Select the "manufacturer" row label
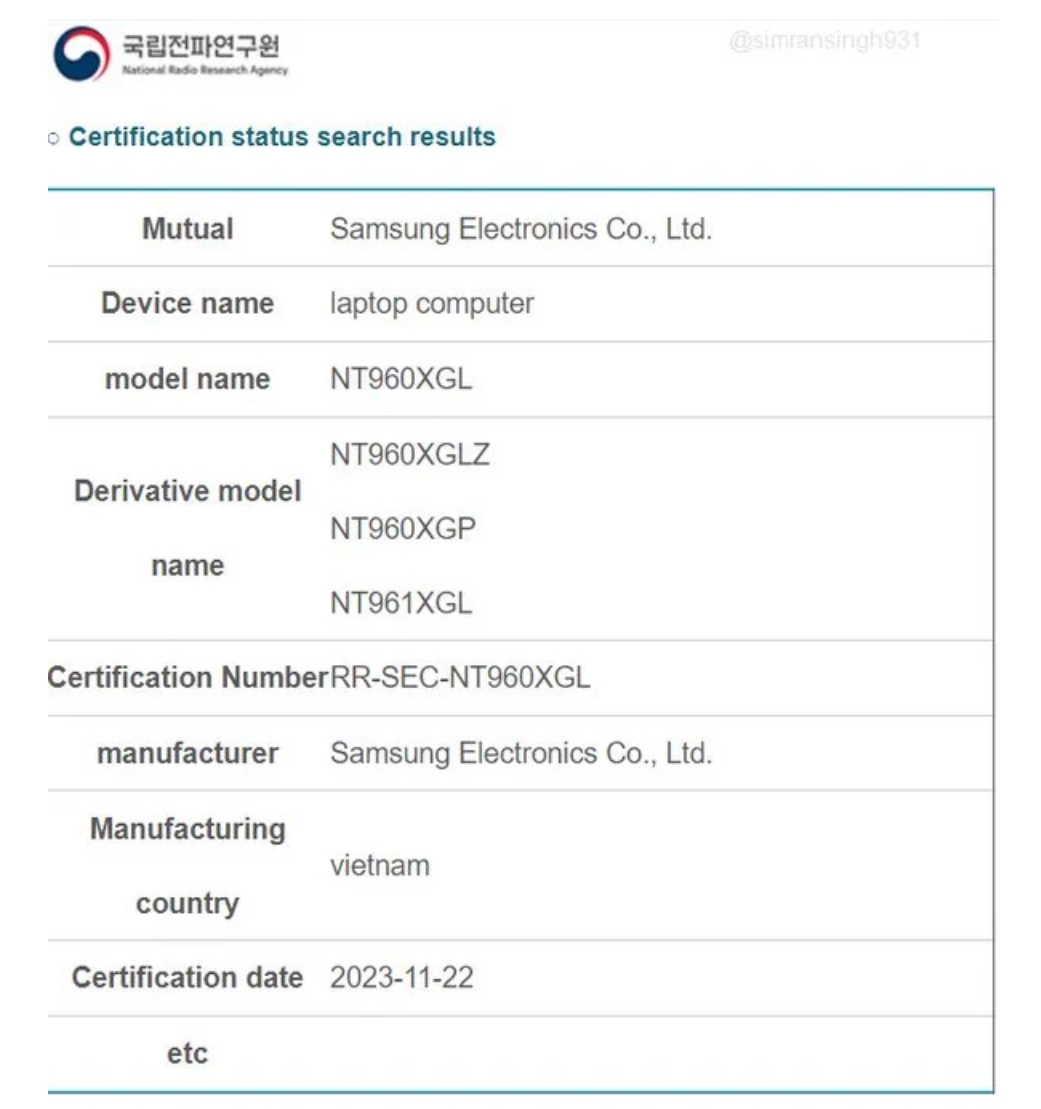The image size is (1041, 1109). 187,753
